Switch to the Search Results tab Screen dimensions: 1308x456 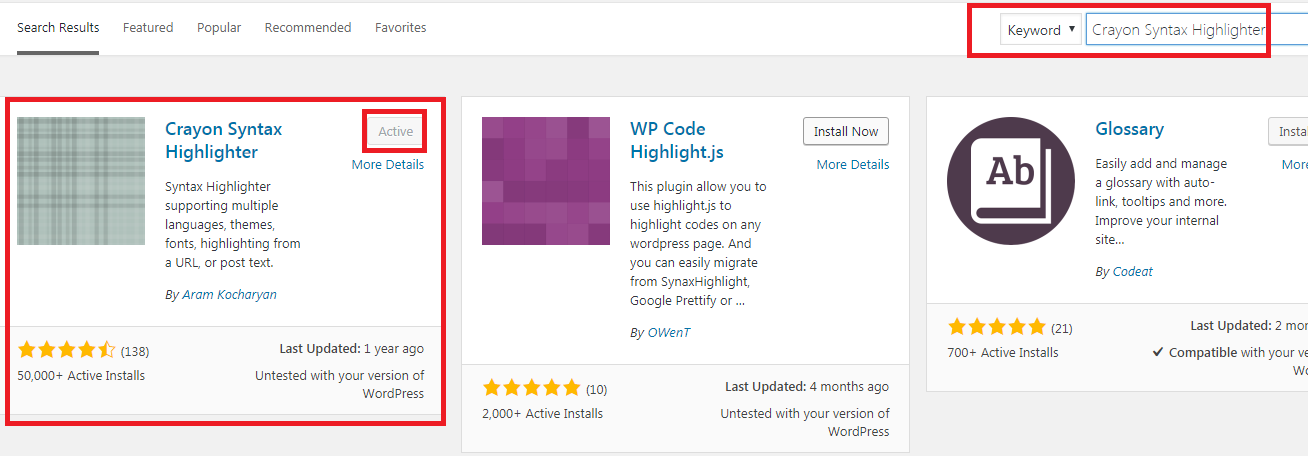[x=58, y=28]
